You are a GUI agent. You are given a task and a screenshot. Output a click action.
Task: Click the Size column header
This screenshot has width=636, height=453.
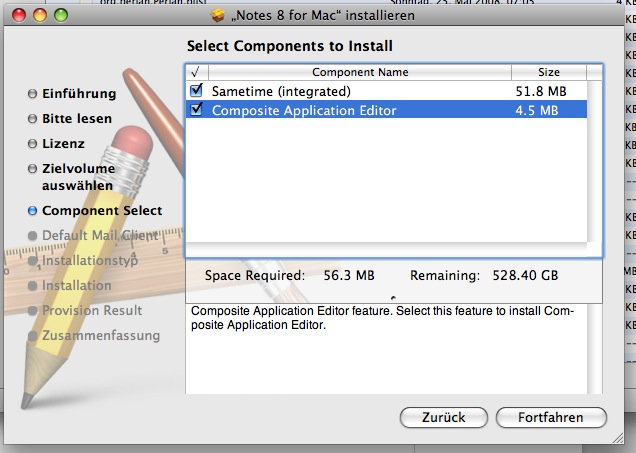(x=549, y=72)
